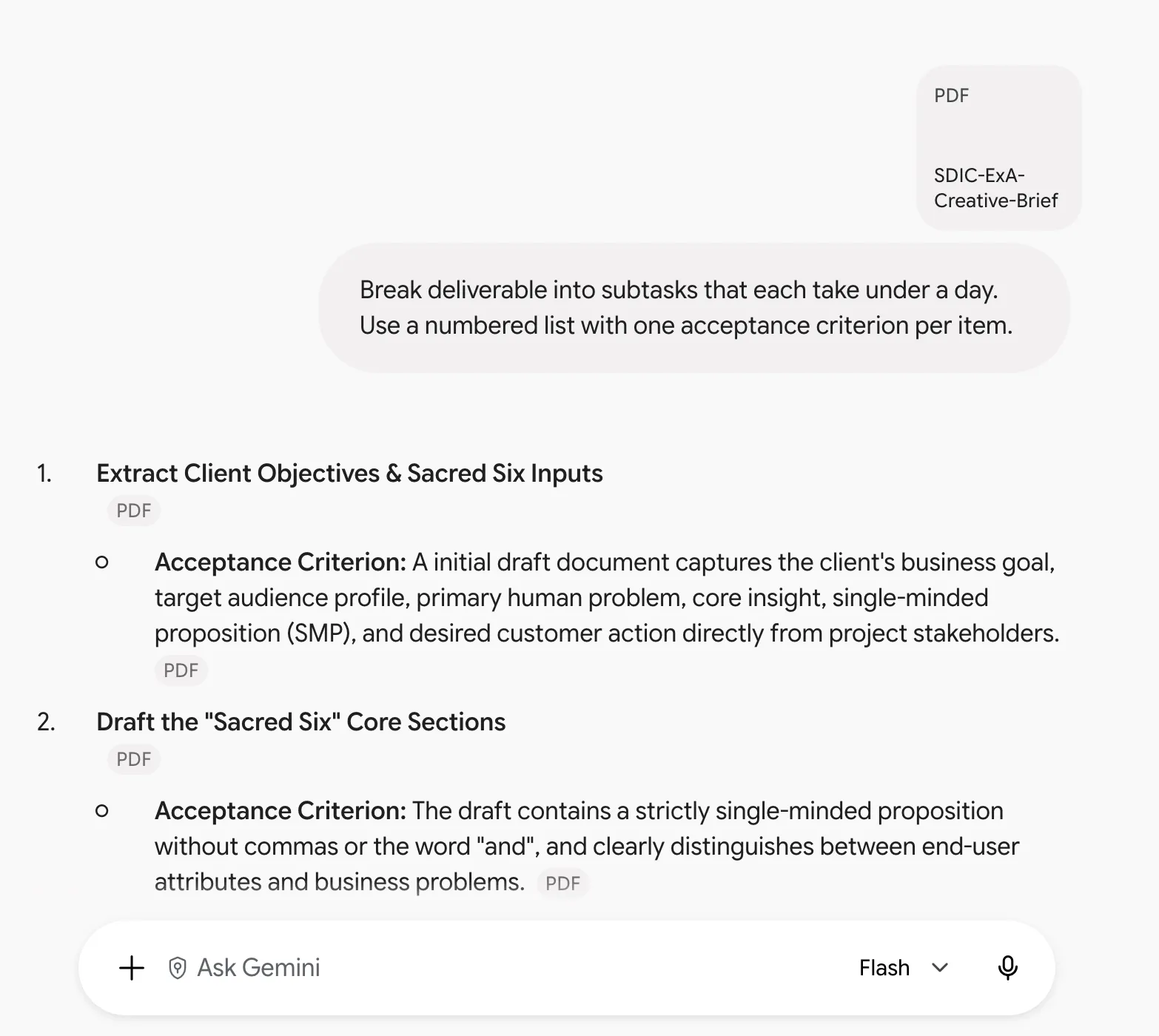1159x1036 pixels.
Task: Open PDF citation chip after business problems
Action: click(563, 883)
